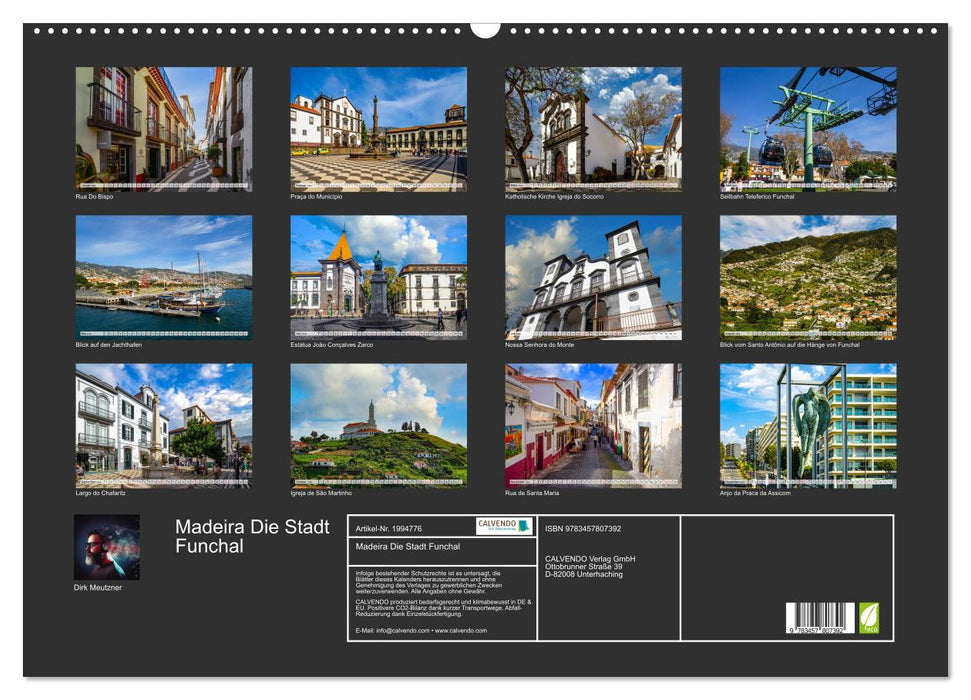Click the CALVENDO publisher logo
This screenshot has width=971, height=700.
[503, 525]
